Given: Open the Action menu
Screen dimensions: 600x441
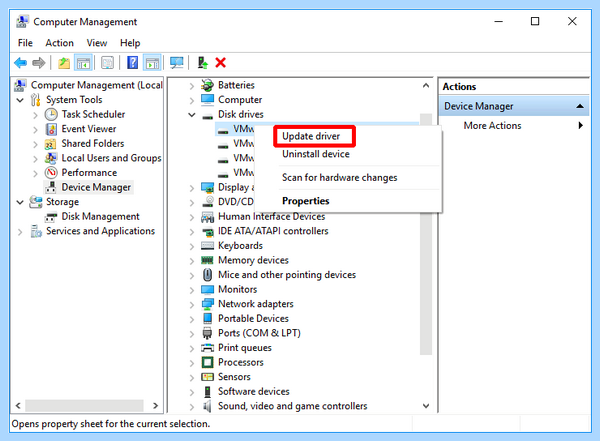Looking at the screenshot, I should (59, 43).
